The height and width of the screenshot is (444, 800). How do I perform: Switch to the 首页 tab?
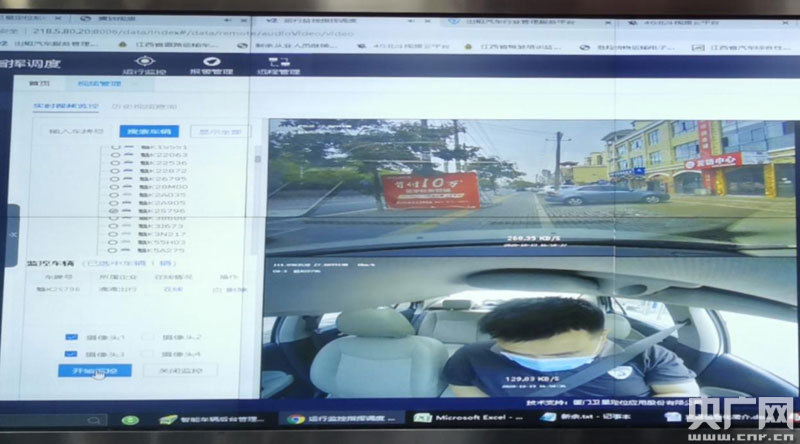tap(39, 85)
